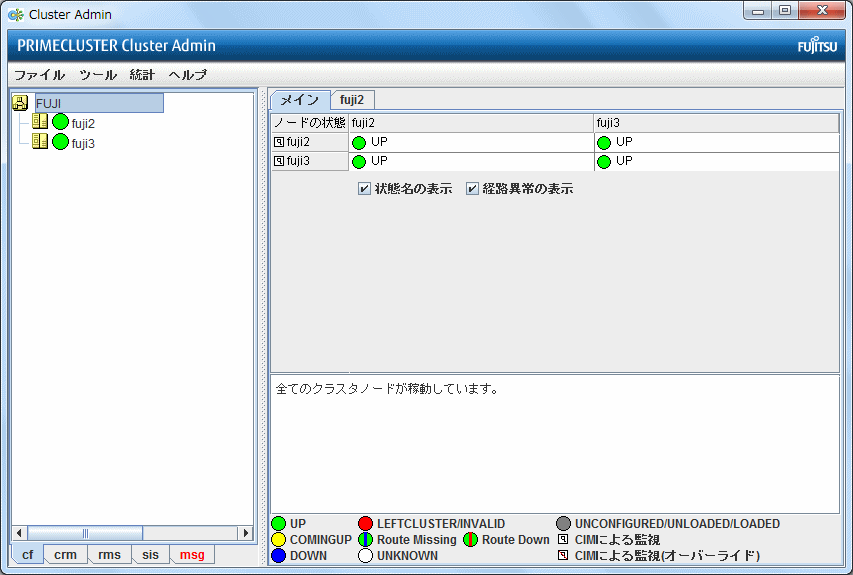Click green status circle beside fuji2 in tree
This screenshot has width=853, height=575.
point(60,122)
